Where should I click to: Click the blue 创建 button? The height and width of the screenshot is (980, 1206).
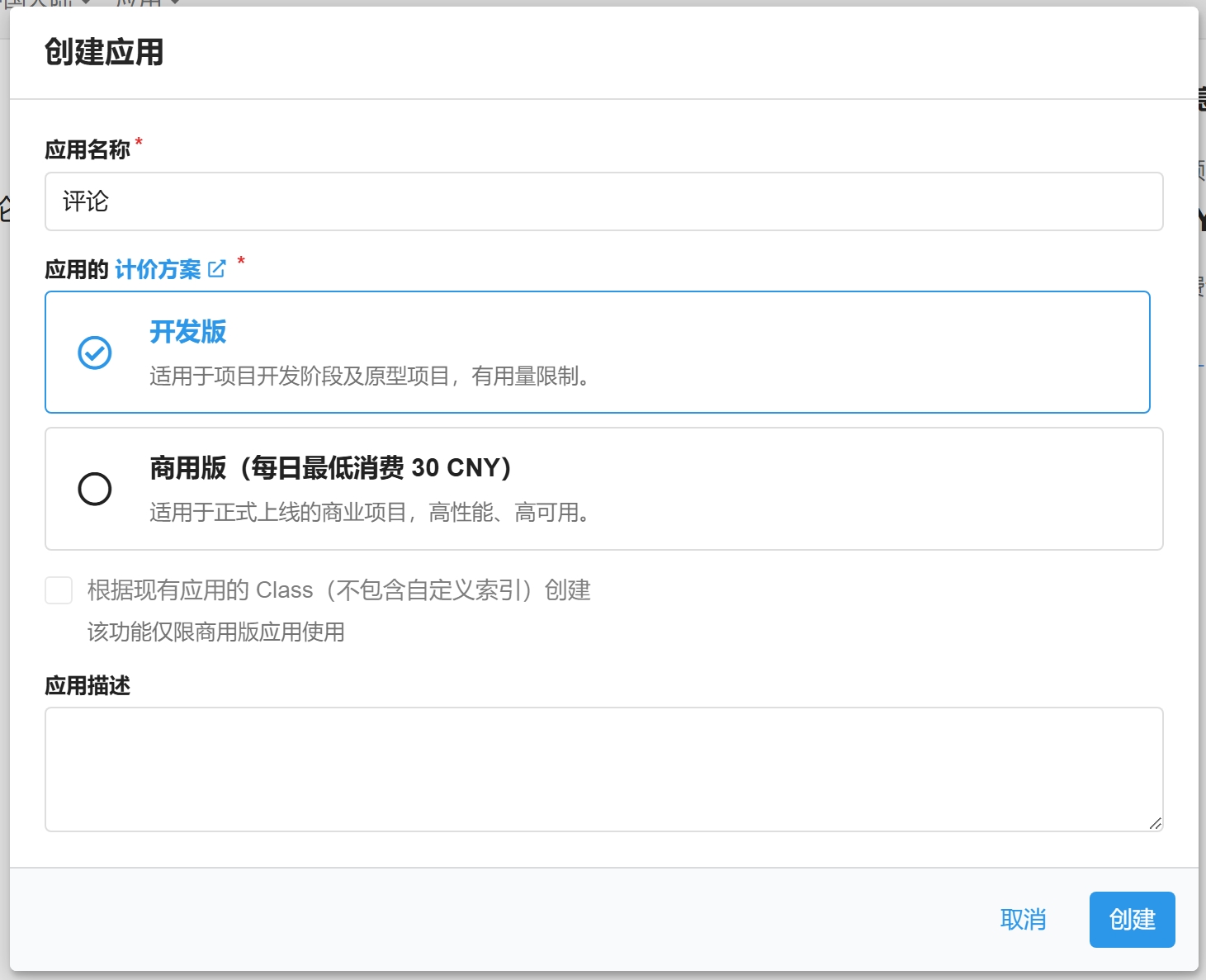pyautogui.click(x=1131, y=920)
